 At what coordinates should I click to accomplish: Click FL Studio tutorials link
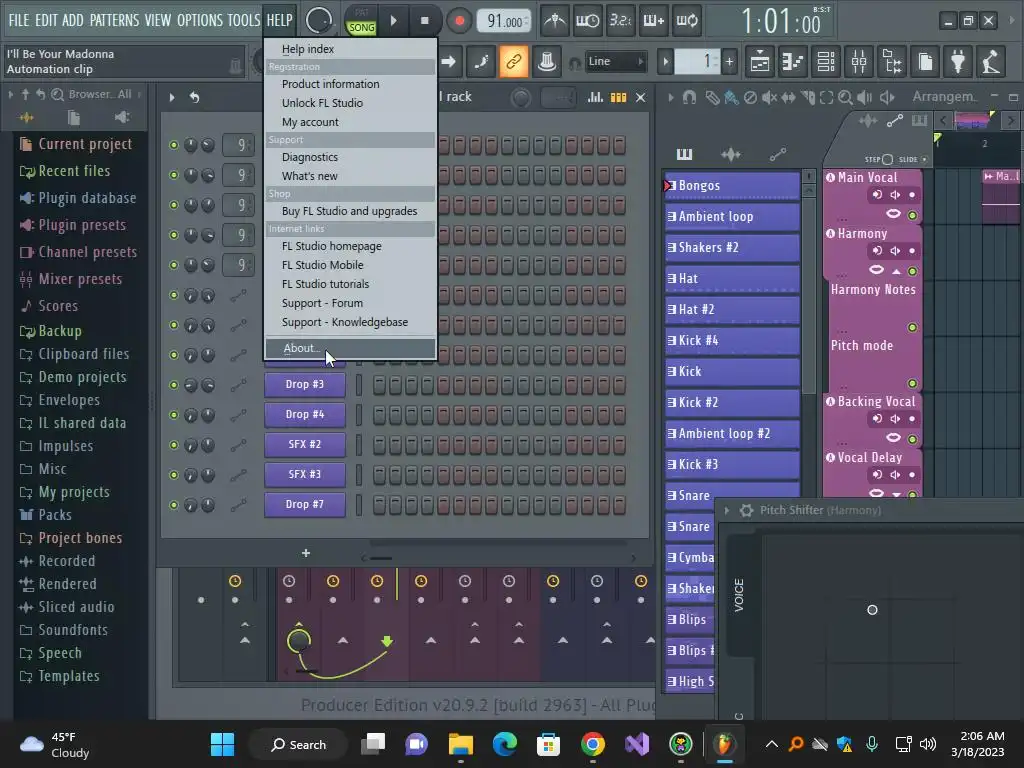350,284
